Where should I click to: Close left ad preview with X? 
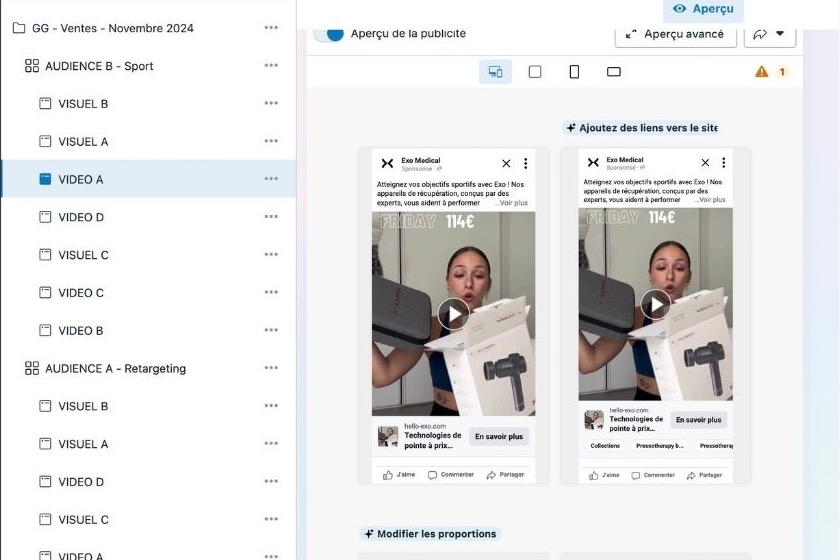[x=506, y=163]
